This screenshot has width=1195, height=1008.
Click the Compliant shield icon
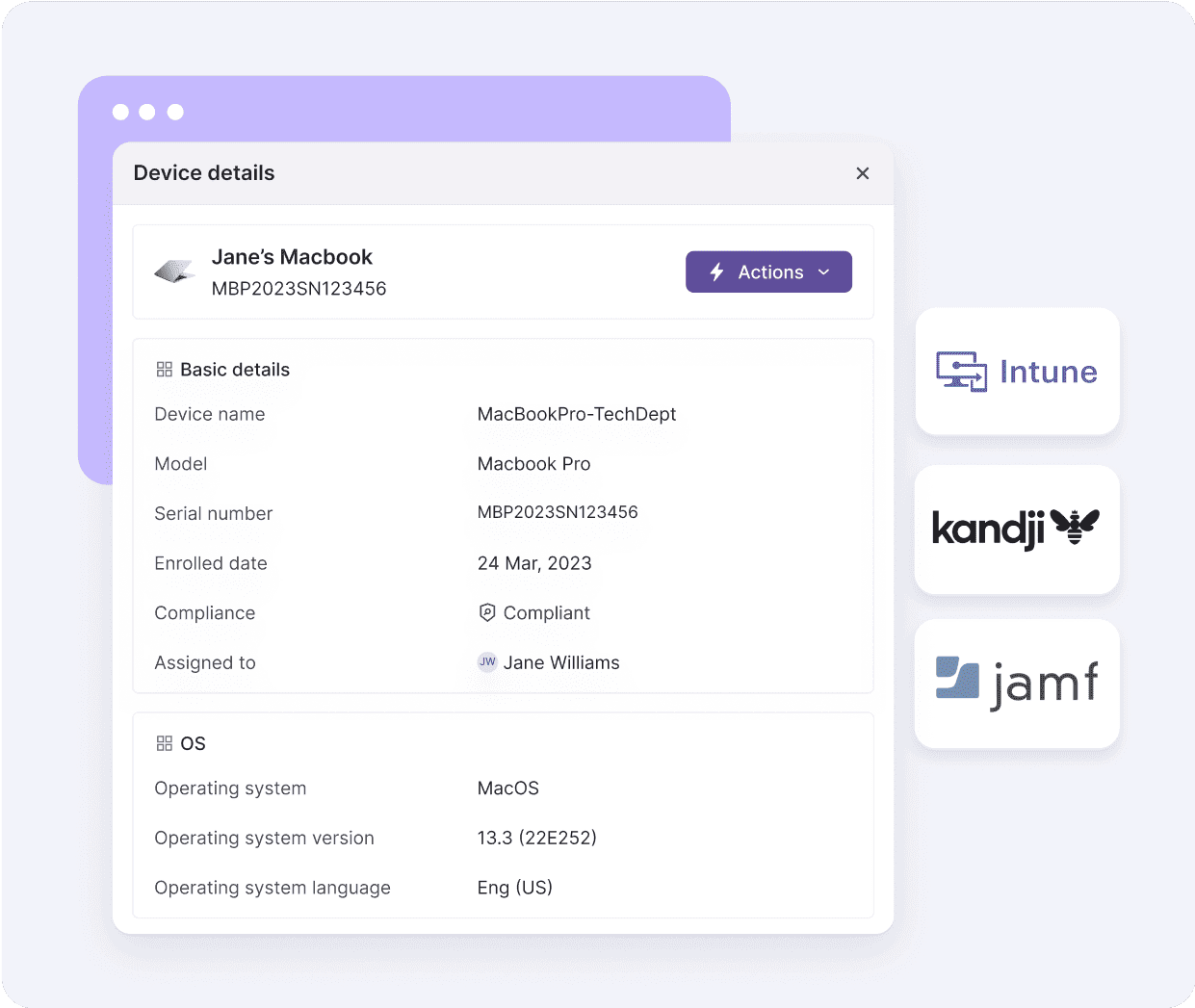[487, 612]
